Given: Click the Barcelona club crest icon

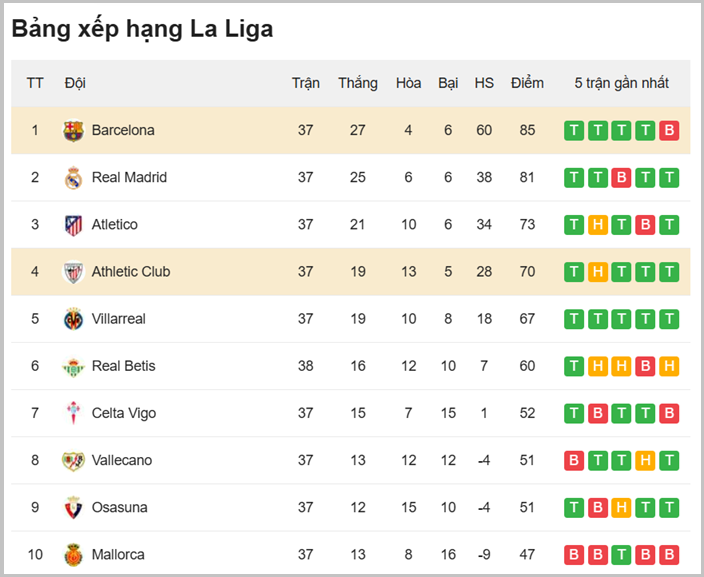Looking at the screenshot, I should pos(73,131).
